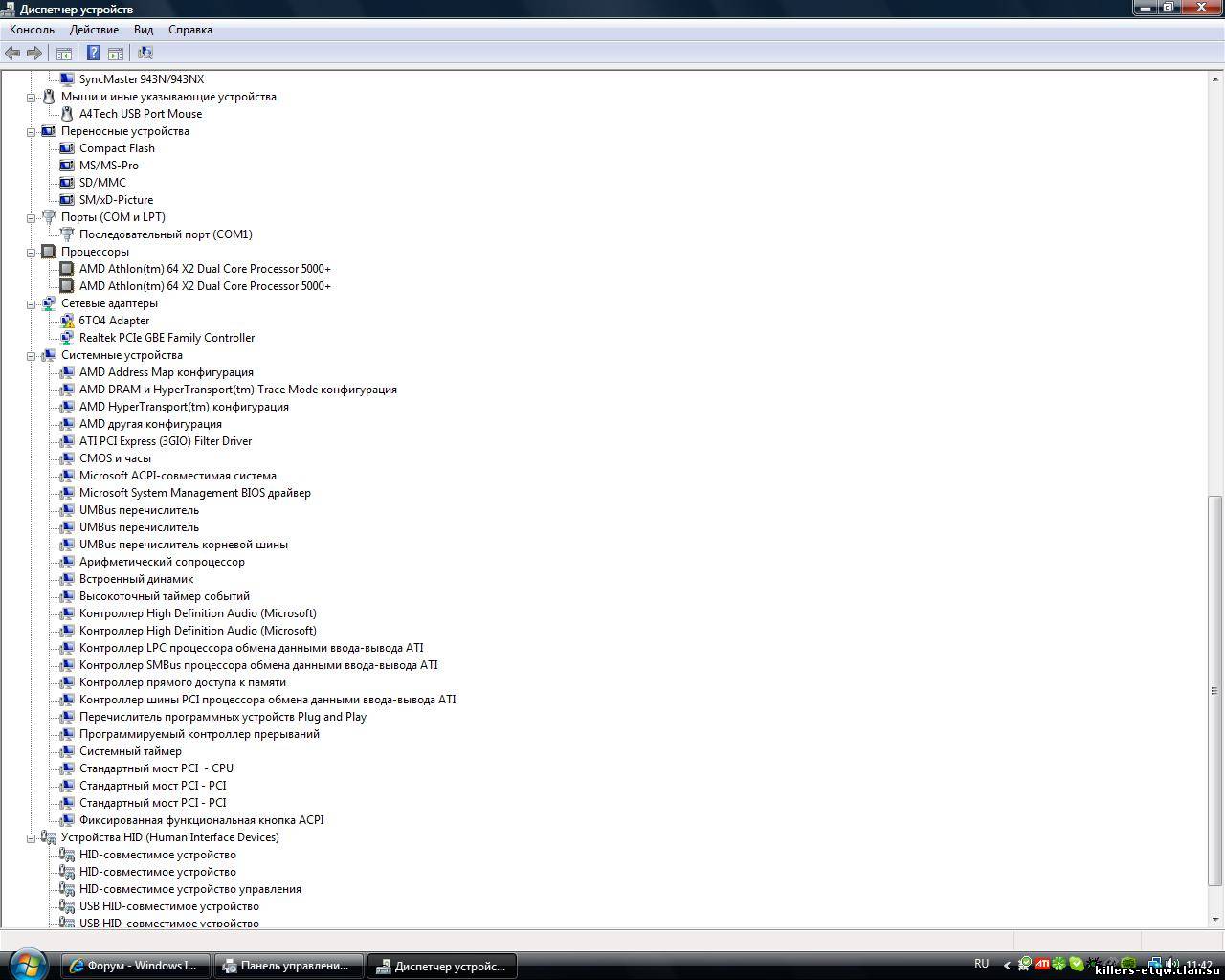
Task: Select AMD другая конфигурация row
Action: (150, 424)
